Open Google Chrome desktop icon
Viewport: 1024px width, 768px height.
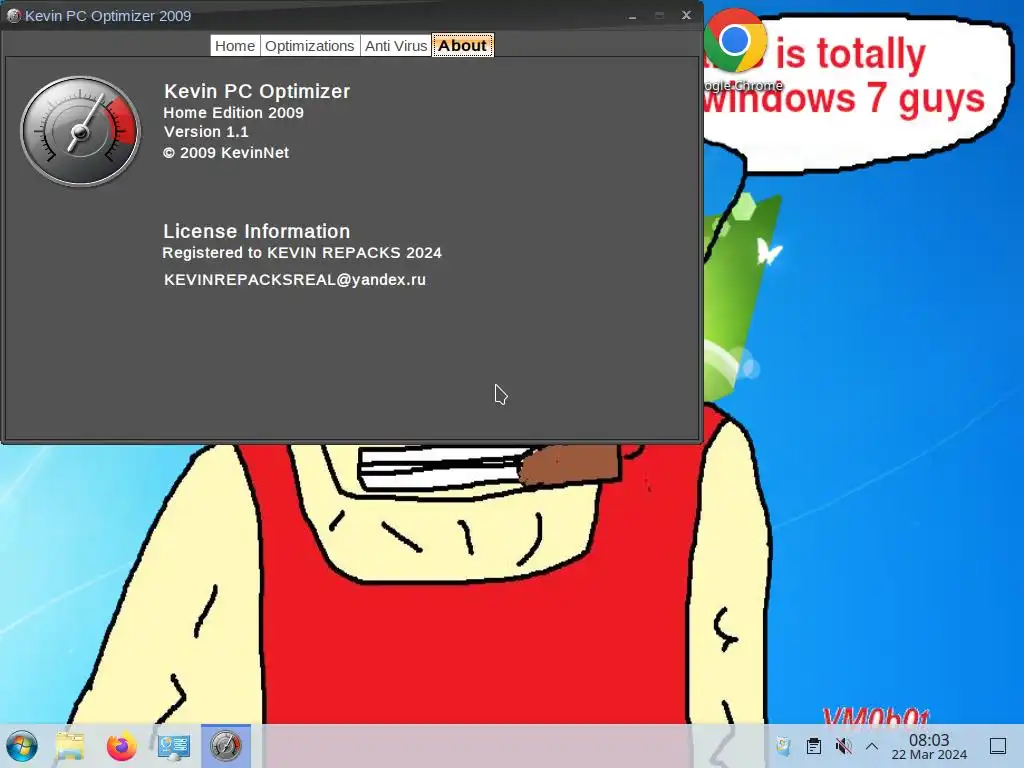pyautogui.click(x=735, y=49)
